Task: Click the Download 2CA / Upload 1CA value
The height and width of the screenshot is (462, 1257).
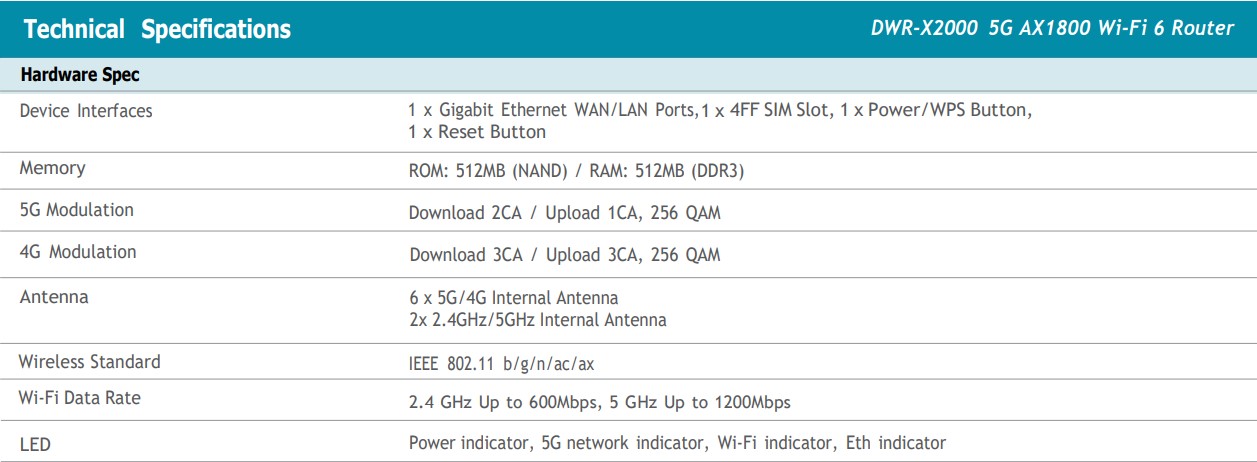Action: coord(564,213)
